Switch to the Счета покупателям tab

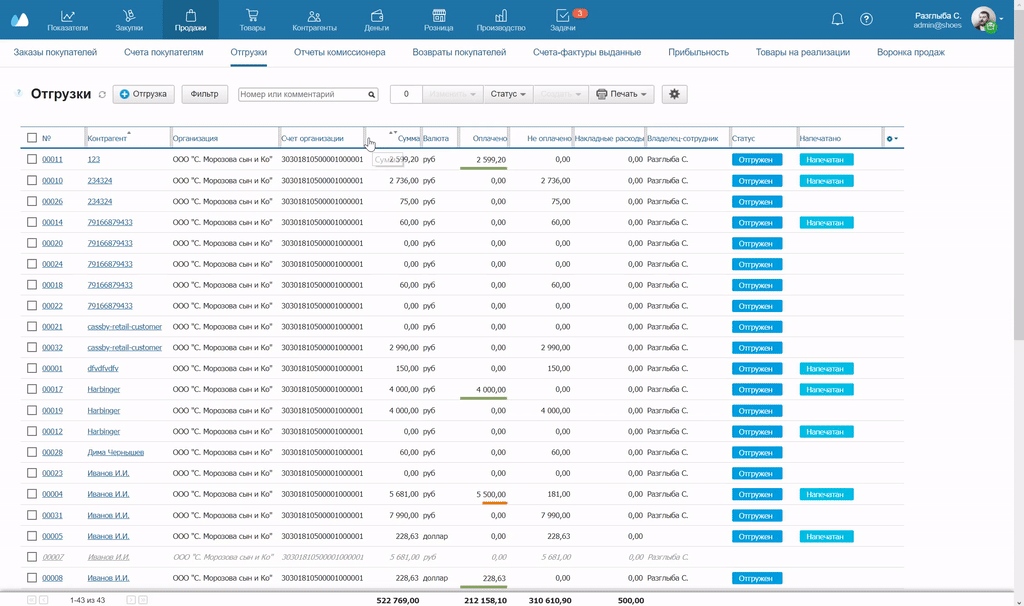tap(163, 52)
